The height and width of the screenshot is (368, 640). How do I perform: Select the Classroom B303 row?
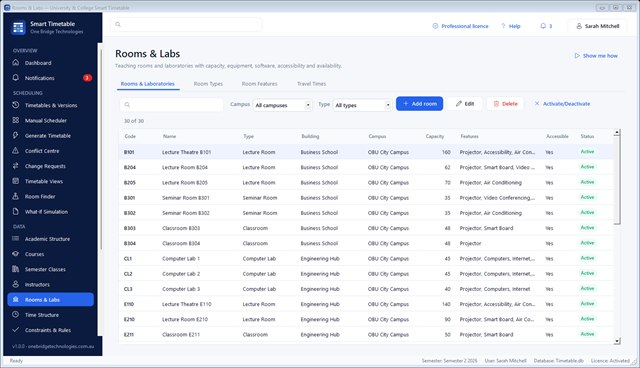366,228
